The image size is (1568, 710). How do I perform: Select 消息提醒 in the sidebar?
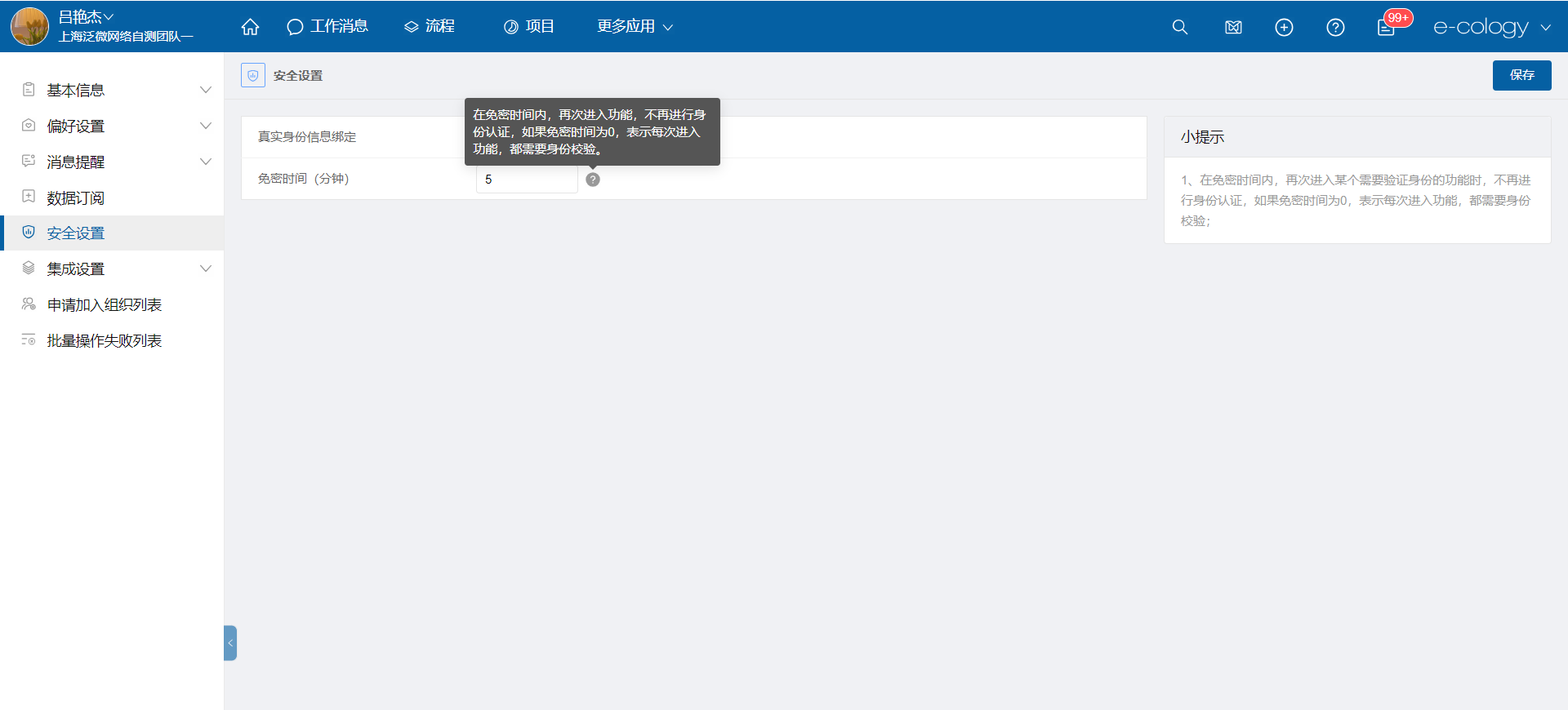pyautogui.click(x=75, y=162)
